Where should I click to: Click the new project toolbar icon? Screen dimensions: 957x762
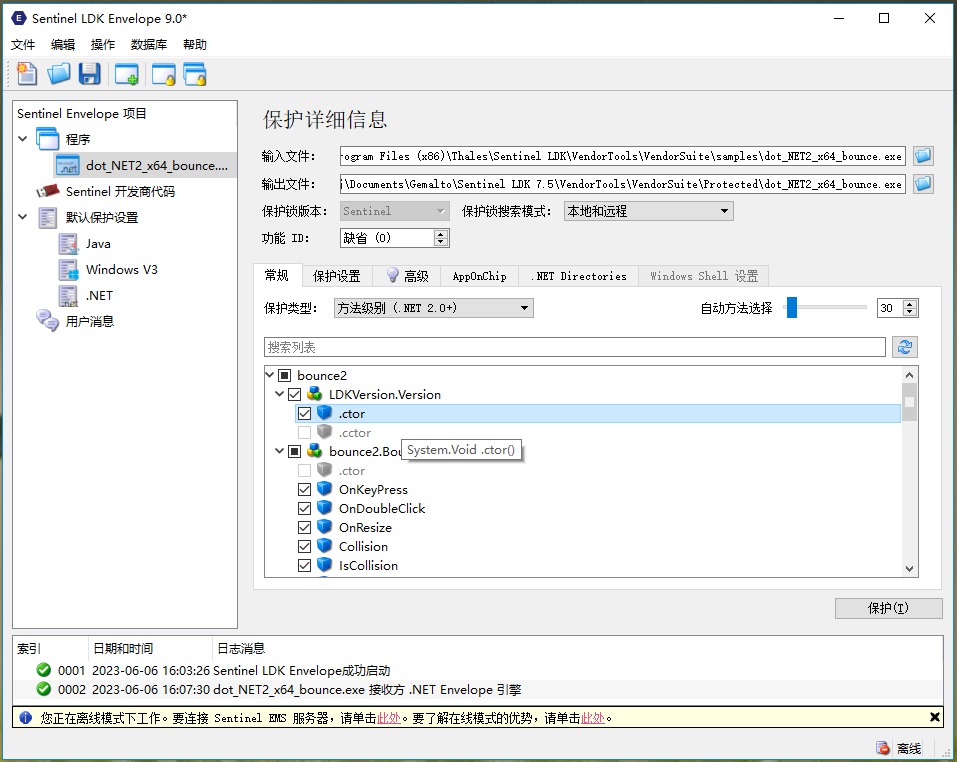point(27,73)
